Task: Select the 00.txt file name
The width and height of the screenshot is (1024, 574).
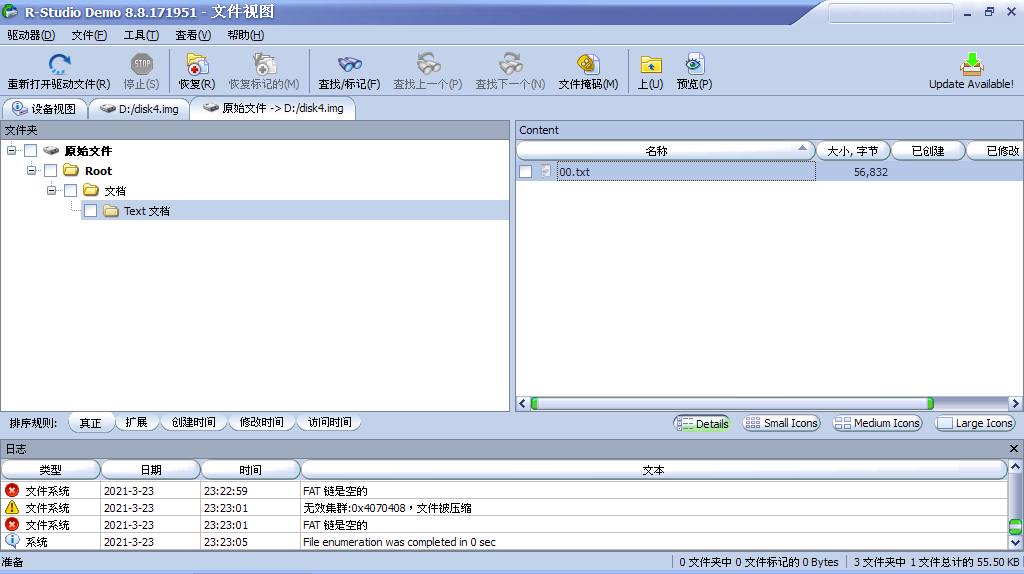Action: [x=575, y=172]
